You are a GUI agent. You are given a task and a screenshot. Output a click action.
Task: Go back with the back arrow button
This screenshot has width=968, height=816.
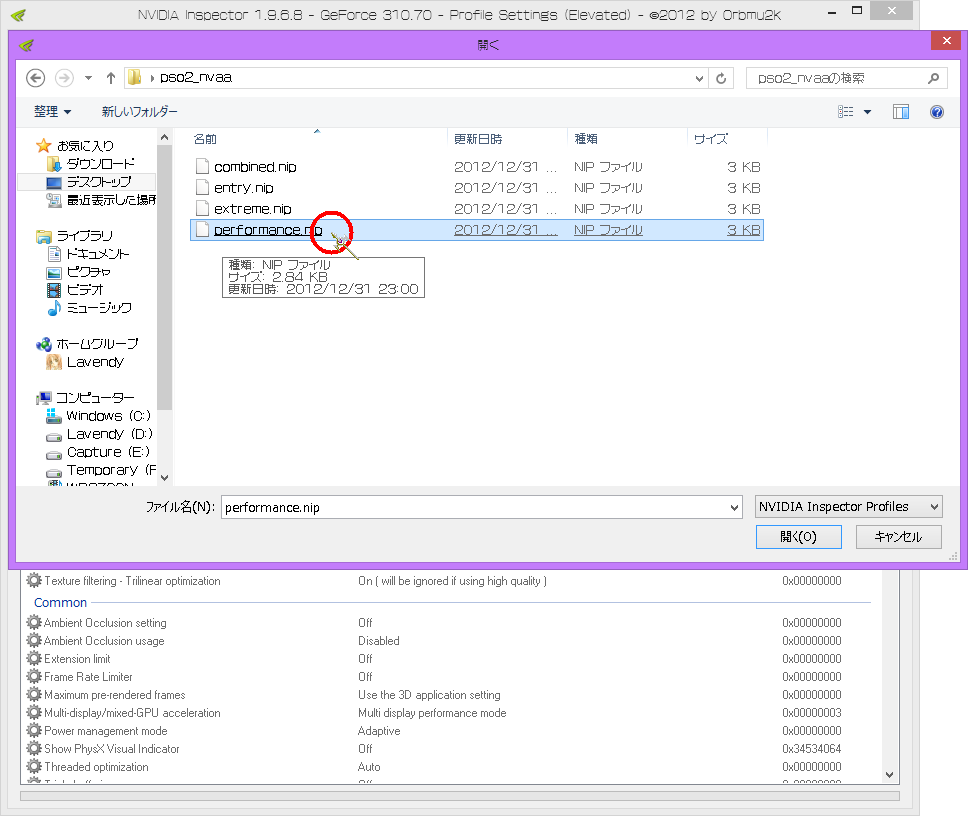point(36,78)
